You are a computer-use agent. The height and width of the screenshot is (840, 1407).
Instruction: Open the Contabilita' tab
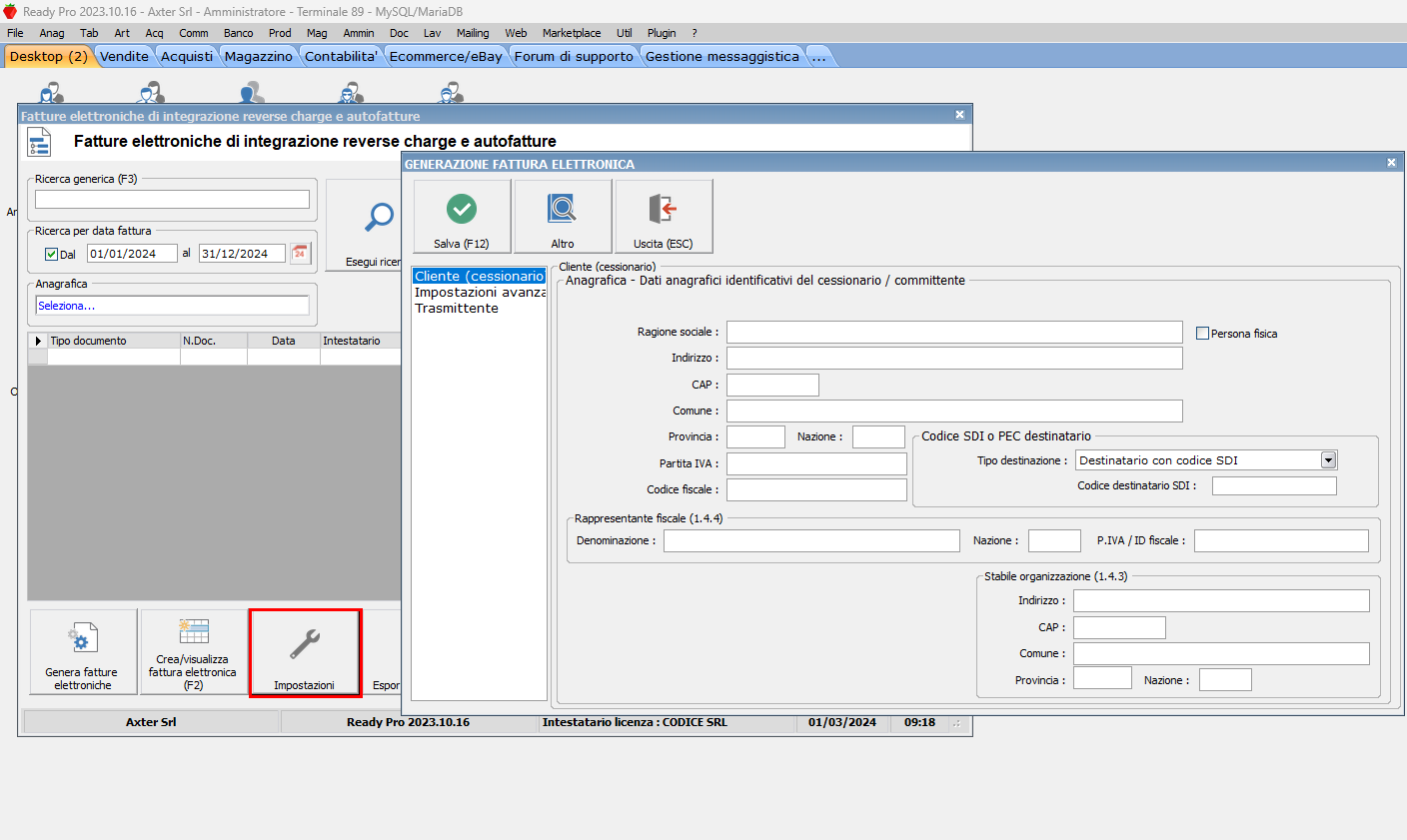click(341, 57)
